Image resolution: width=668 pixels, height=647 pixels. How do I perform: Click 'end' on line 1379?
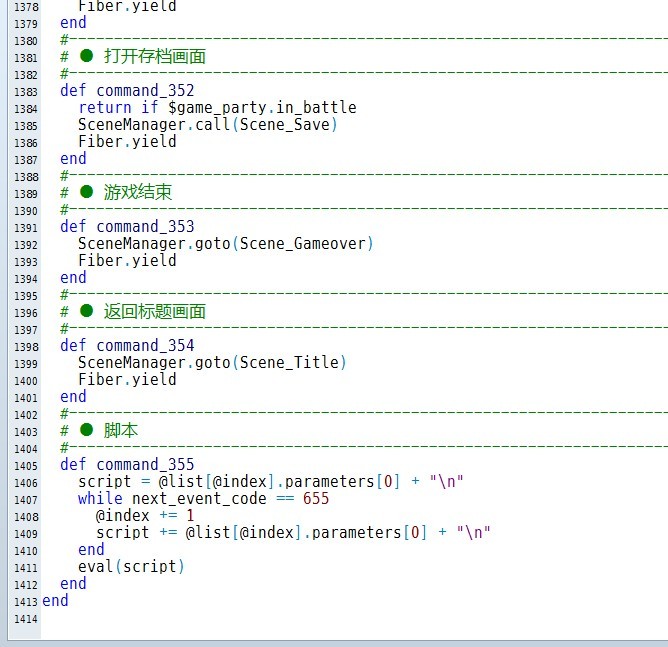point(73,23)
